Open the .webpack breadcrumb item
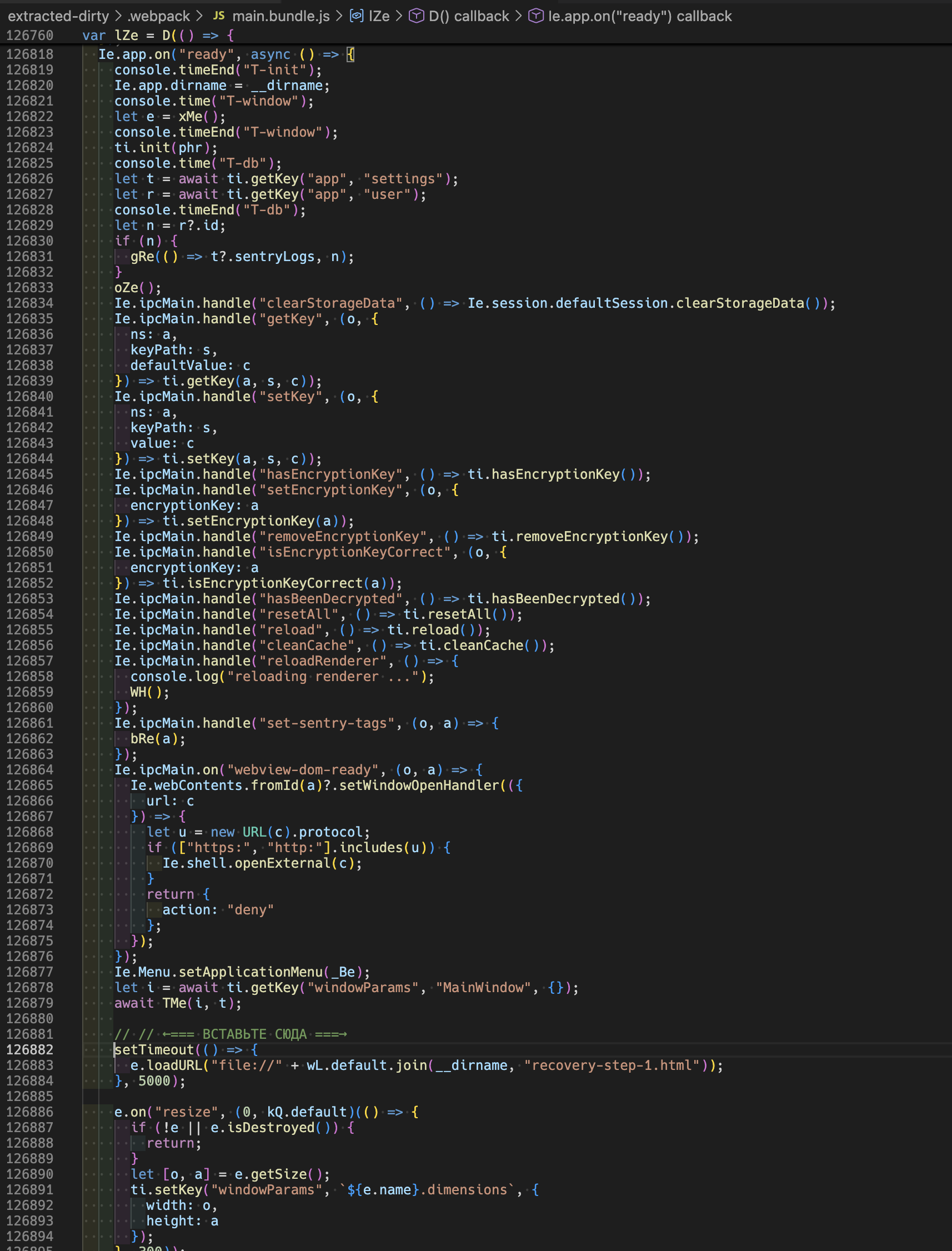Viewport: 952px width, 1251px height. click(159, 16)
